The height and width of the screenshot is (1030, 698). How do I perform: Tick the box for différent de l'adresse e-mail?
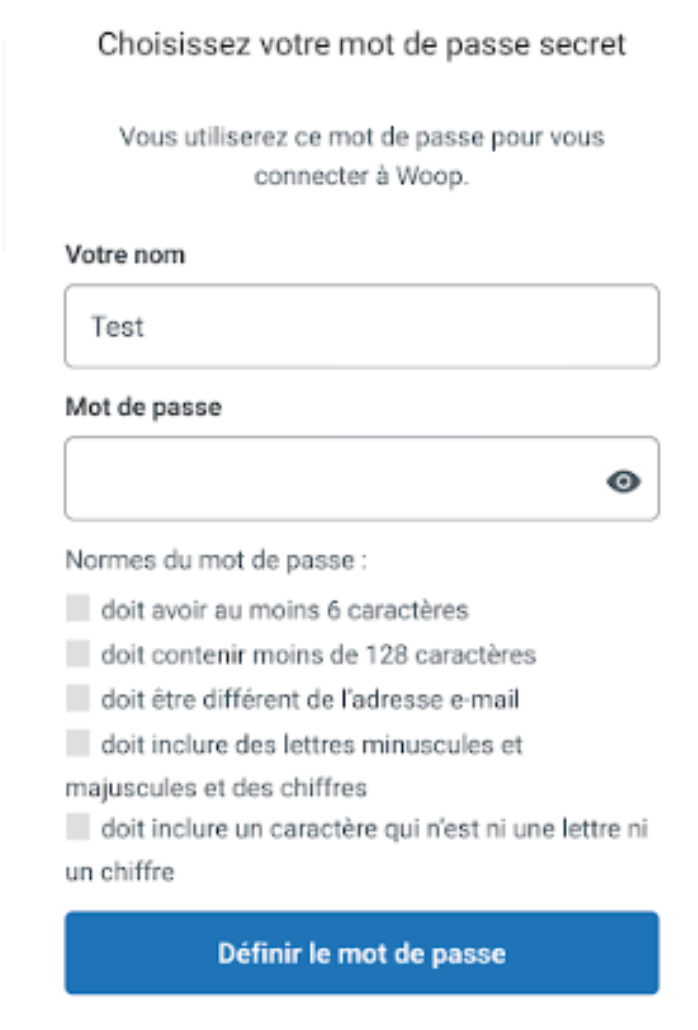pos(77,698)
